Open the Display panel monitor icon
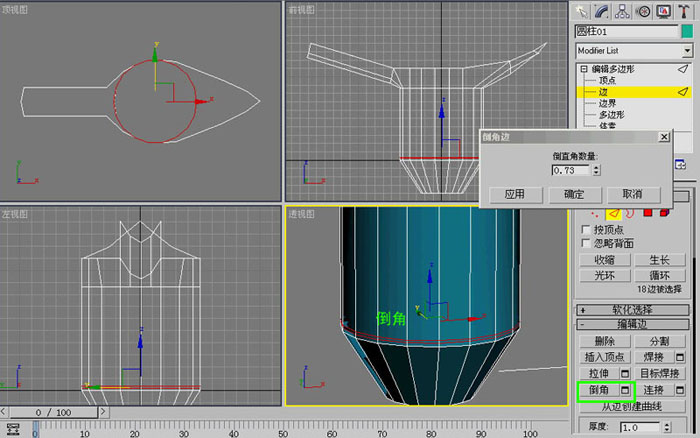The width and height of the screenshot is (700, 438). click(663, 11)
